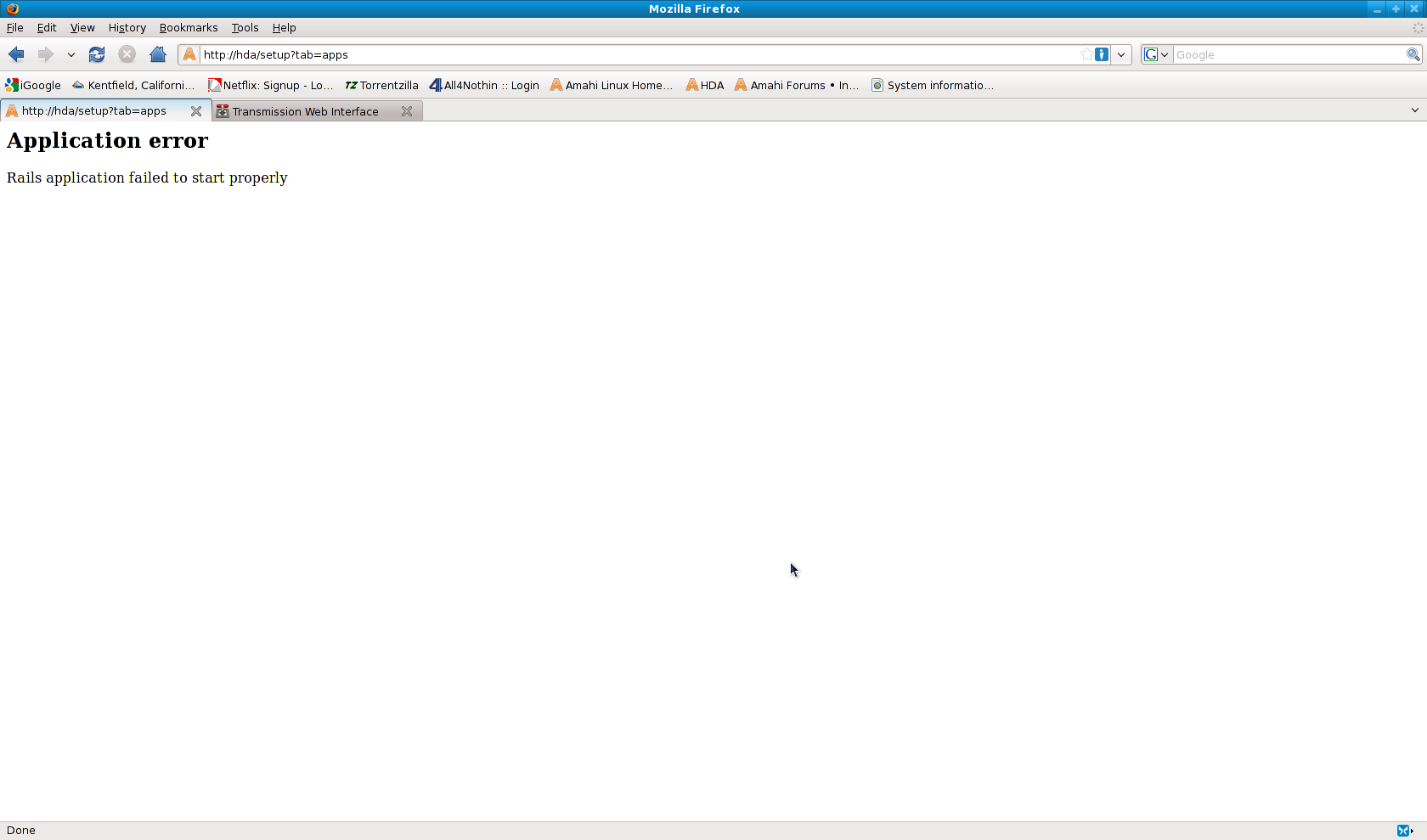The width and height of the screenshot is (1427, 840).
Task: Open the File menu
Action: tap(14, 27)
